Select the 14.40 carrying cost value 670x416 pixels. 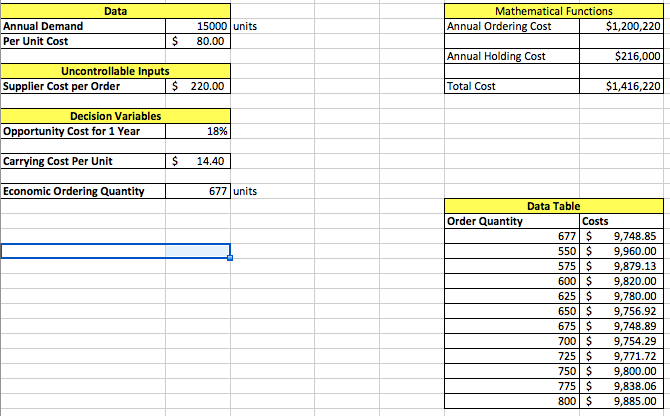[x=198, y=161]
